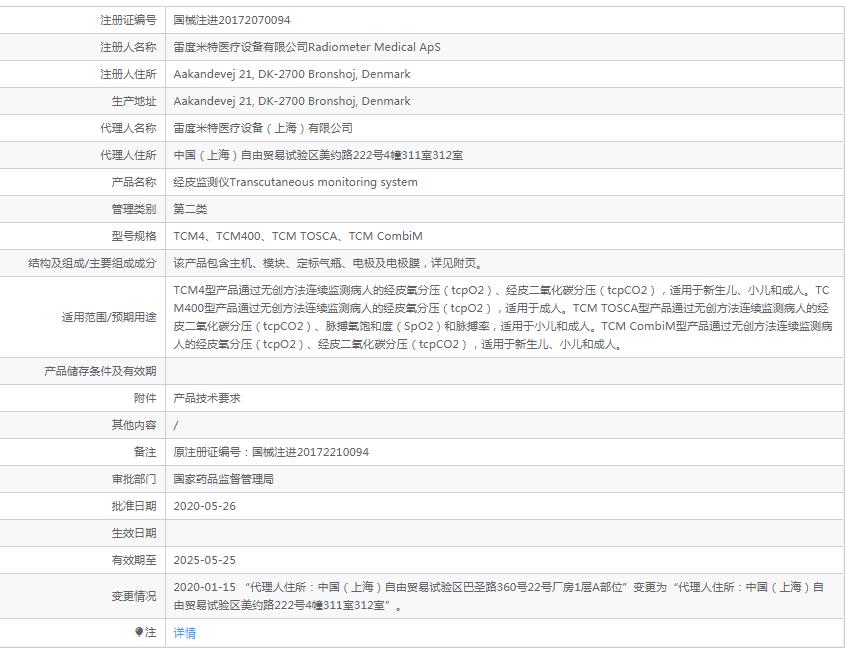846x651 pixels.
Task: Click the approval date 2020-05-26
Action: [204, 506]
